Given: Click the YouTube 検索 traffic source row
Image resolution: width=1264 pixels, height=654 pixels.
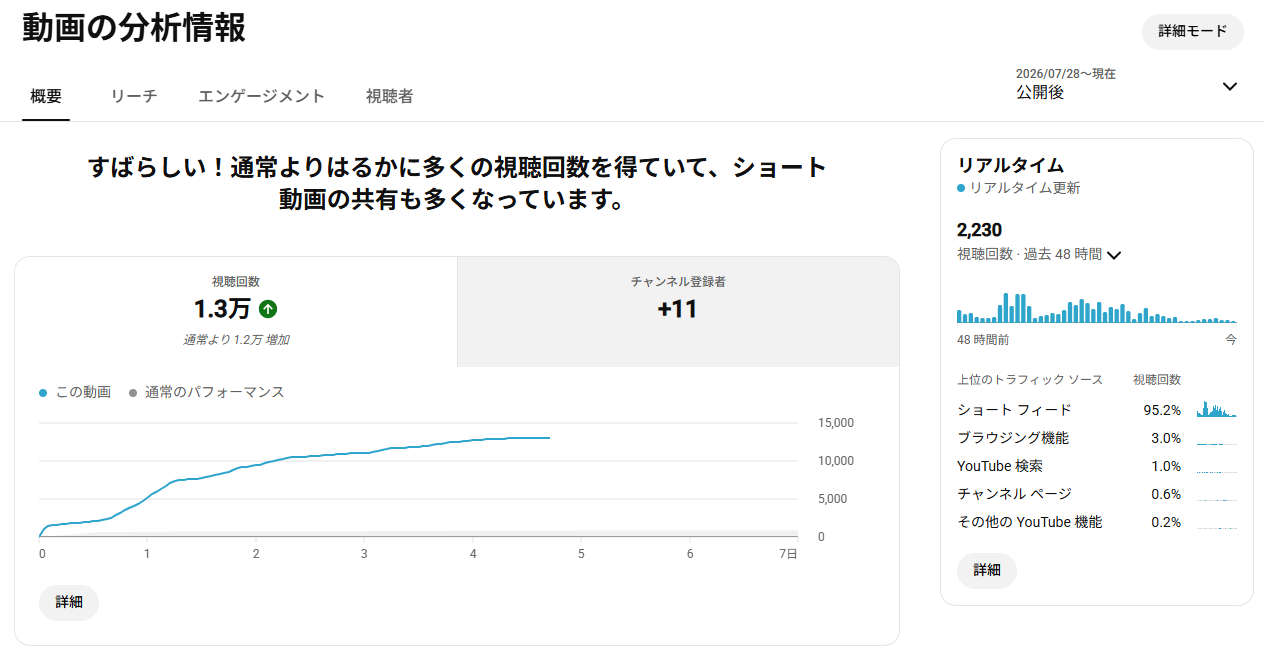Looking at the screenshot, I should (x=1097, y=466).
